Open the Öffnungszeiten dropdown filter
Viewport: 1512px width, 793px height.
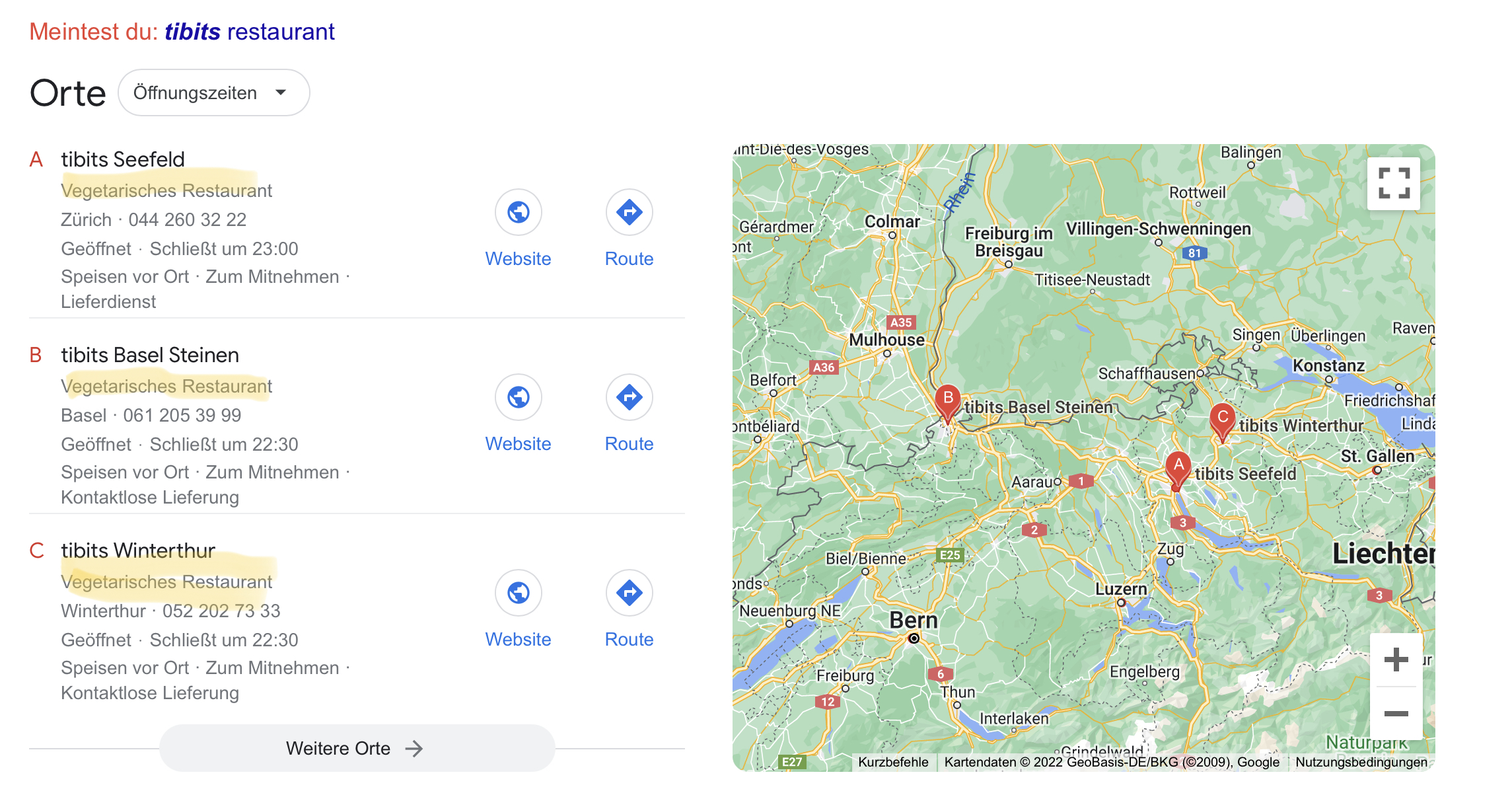pyautogui.click(x=214, y=93)
